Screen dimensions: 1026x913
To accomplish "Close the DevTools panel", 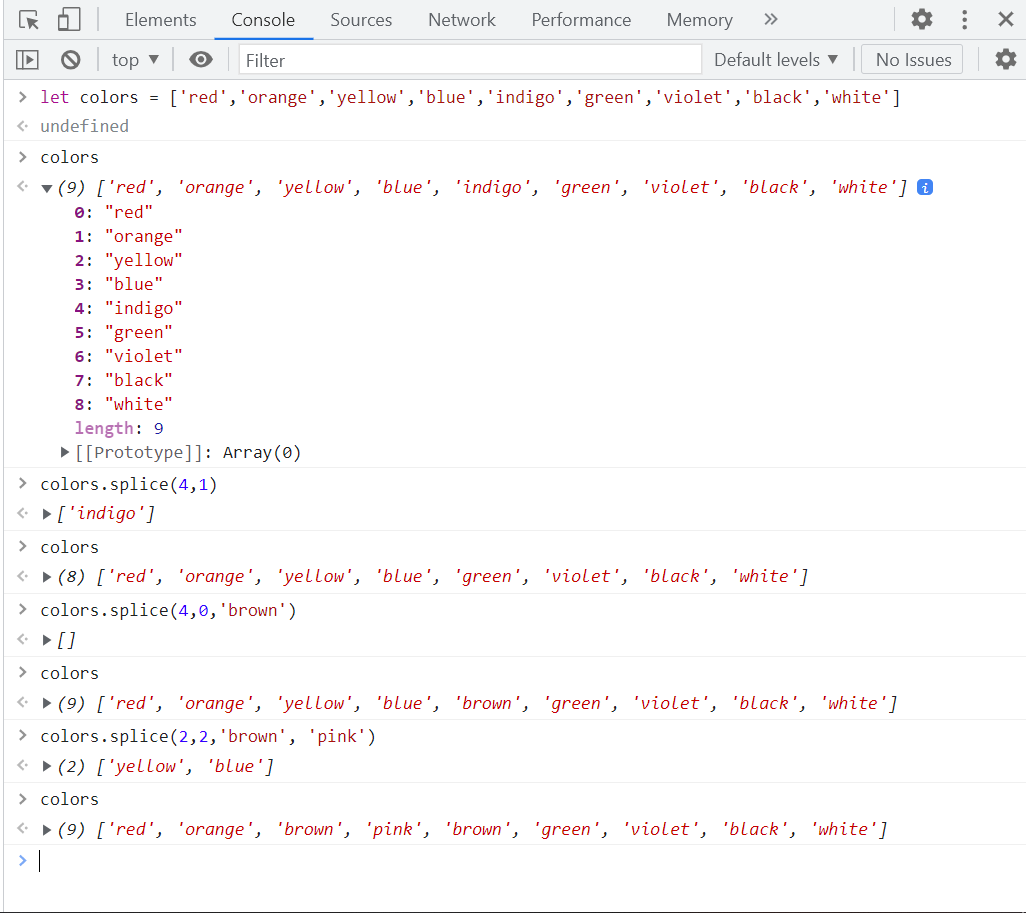I will click(1006, 19).
